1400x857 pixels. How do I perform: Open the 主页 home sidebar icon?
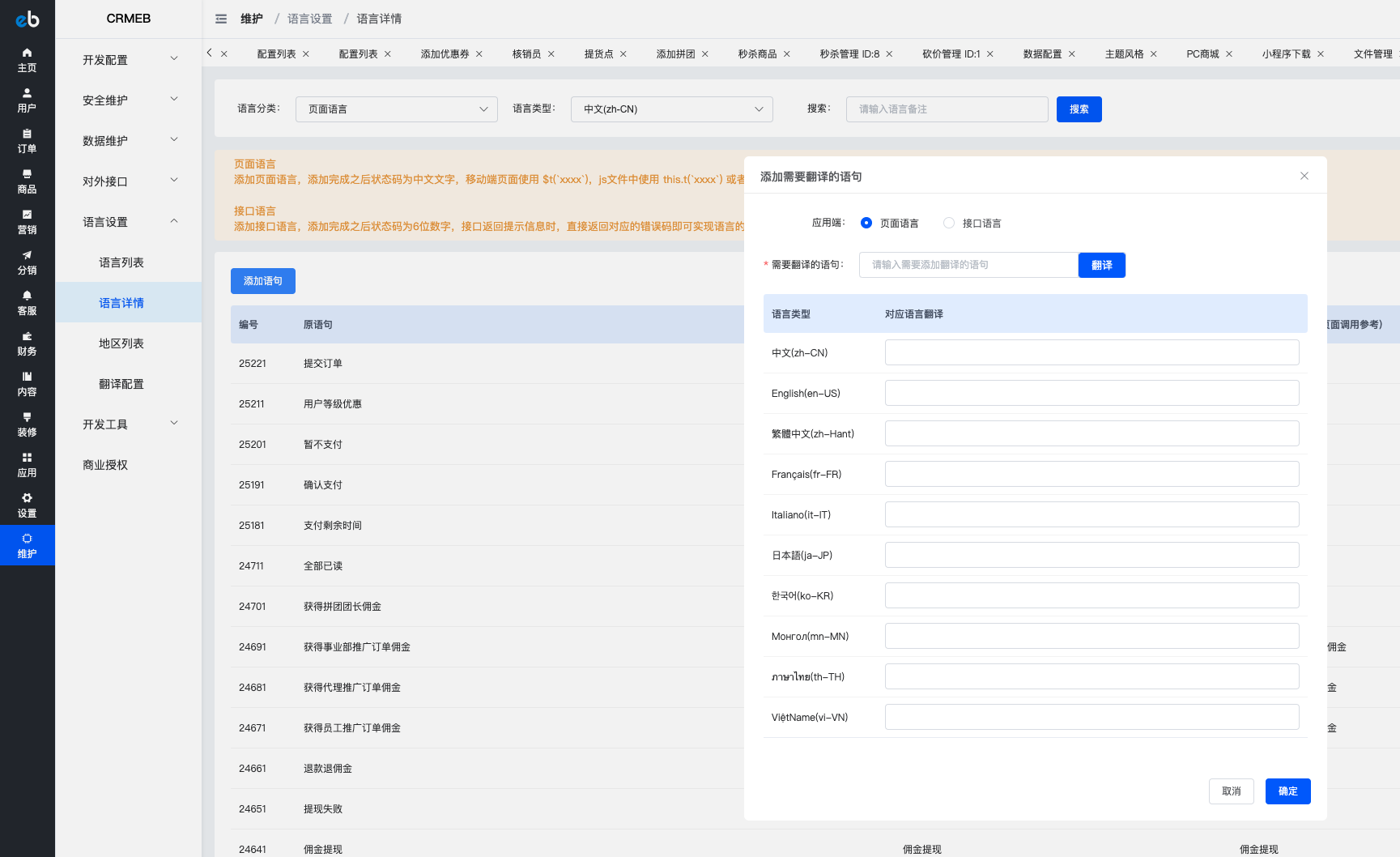[x=27, y=59]
